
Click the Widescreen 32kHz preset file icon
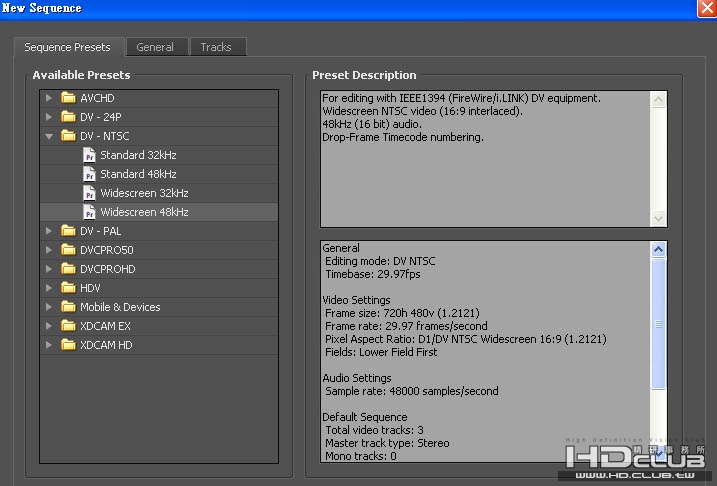(90, 193)
